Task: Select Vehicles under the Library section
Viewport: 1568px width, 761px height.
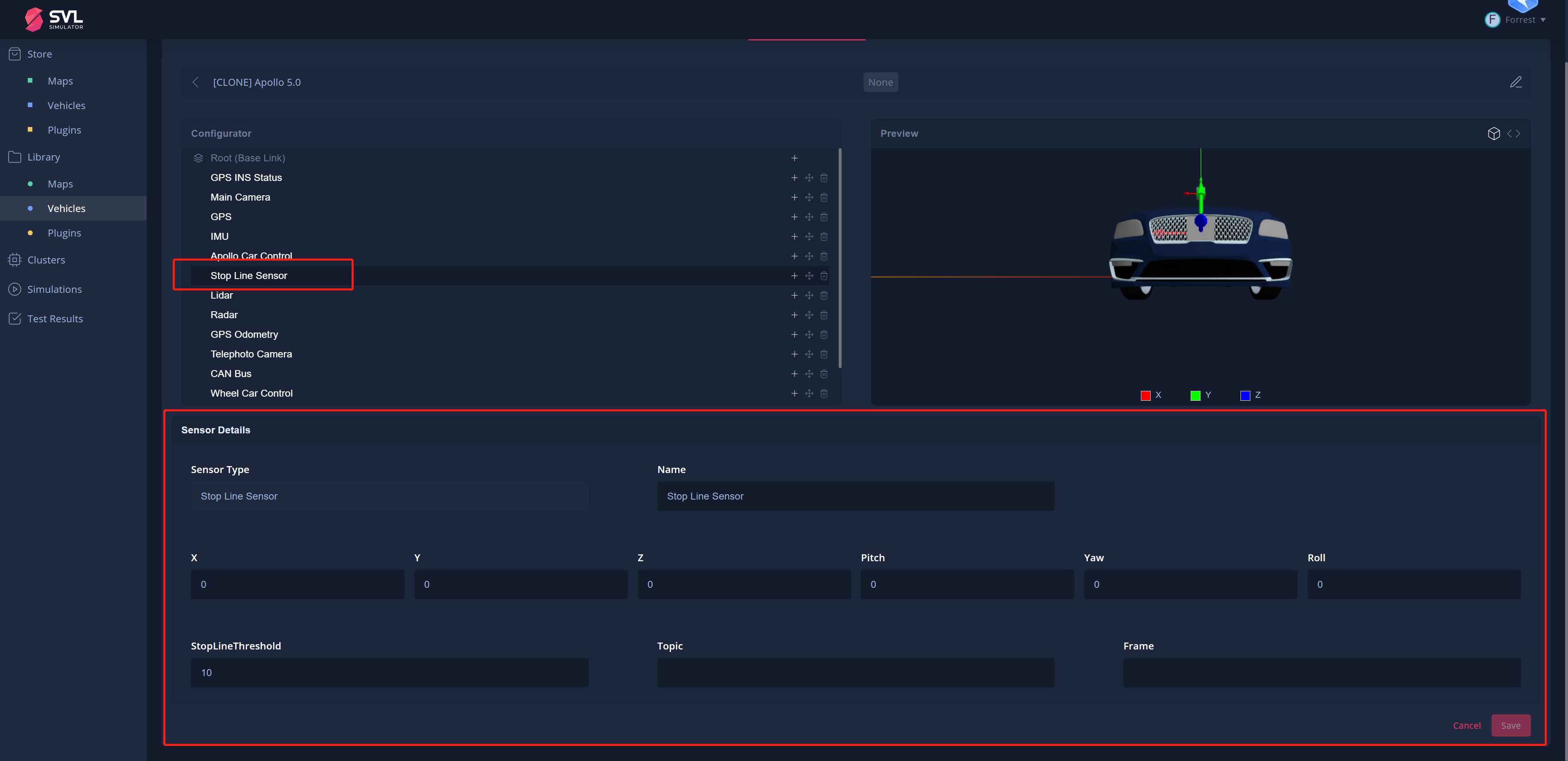Action: [x=66, y=208]
